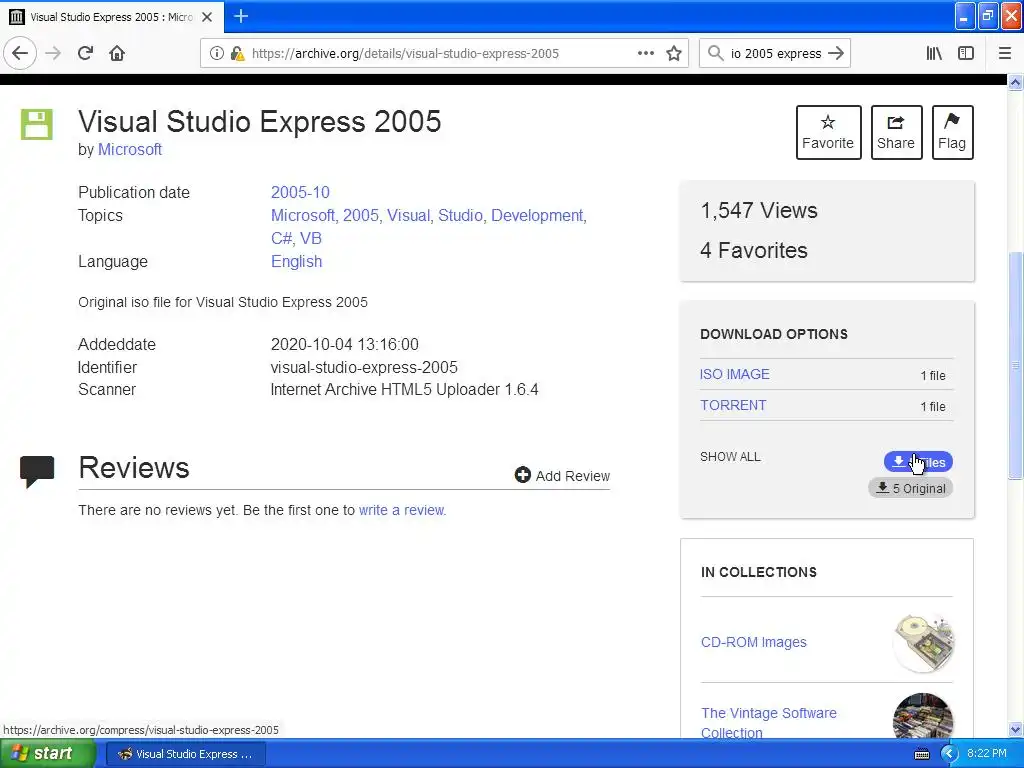Click the Microsoft topic link
1024x768 pixels.
point(303,216)
